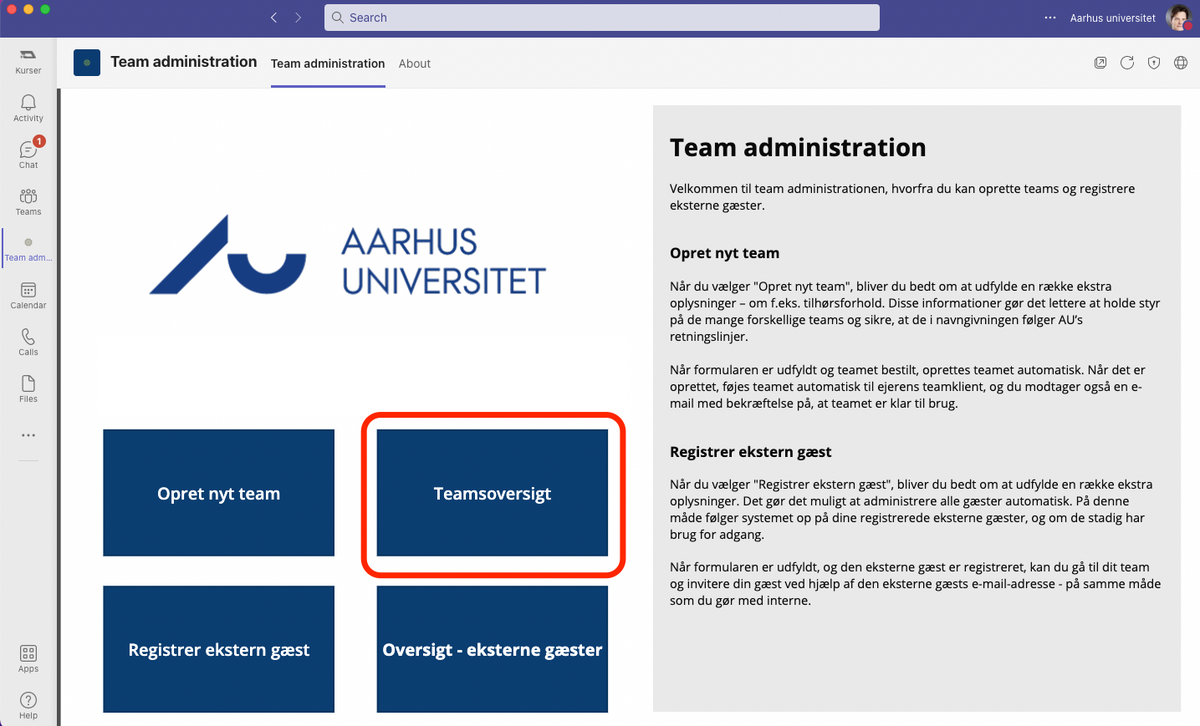Click the Registrer ekstern gæst button
This screenshot has width=1200, height=726.
click(x=219, y=650)
